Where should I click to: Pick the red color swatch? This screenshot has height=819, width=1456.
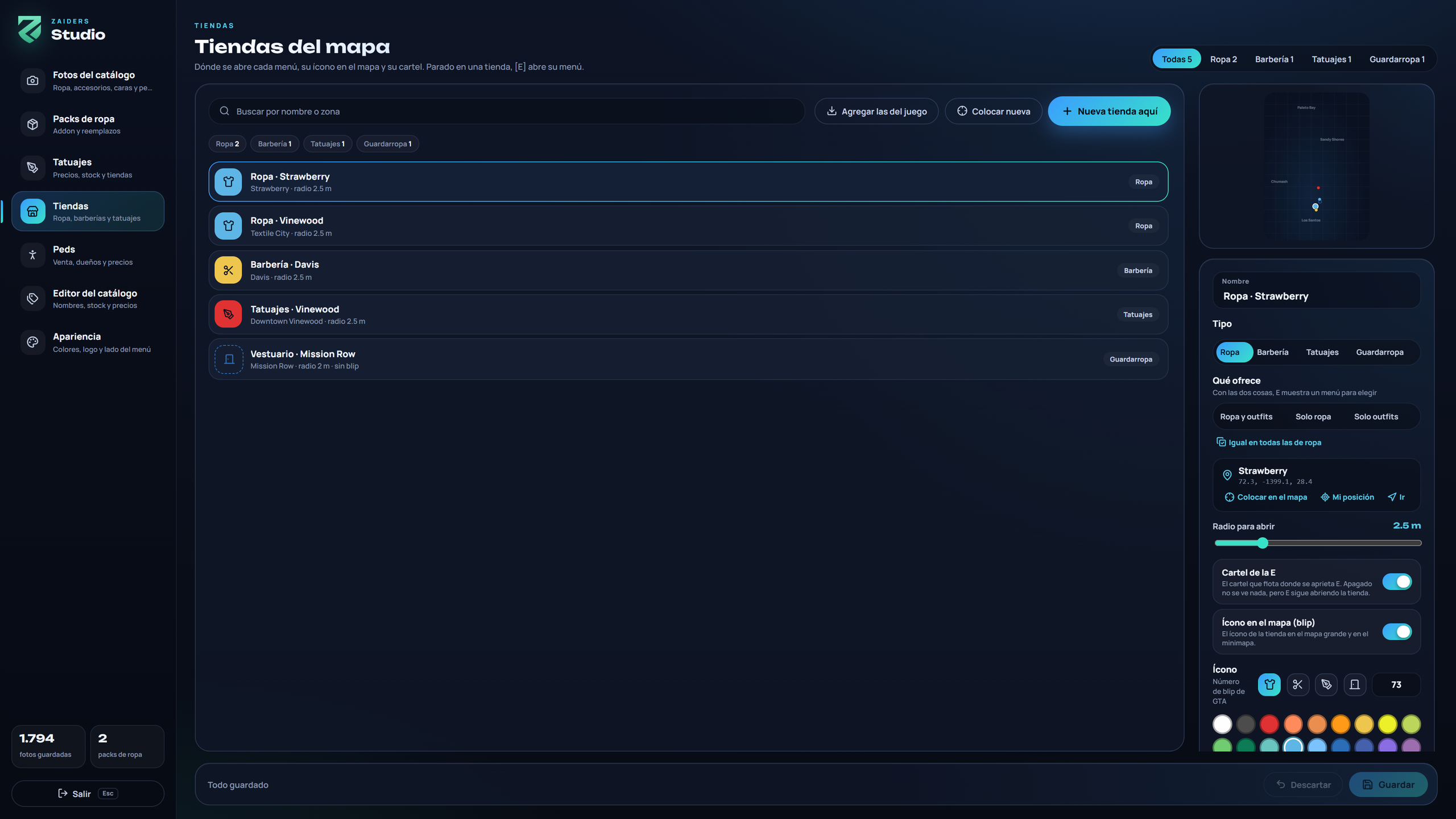1269,724
